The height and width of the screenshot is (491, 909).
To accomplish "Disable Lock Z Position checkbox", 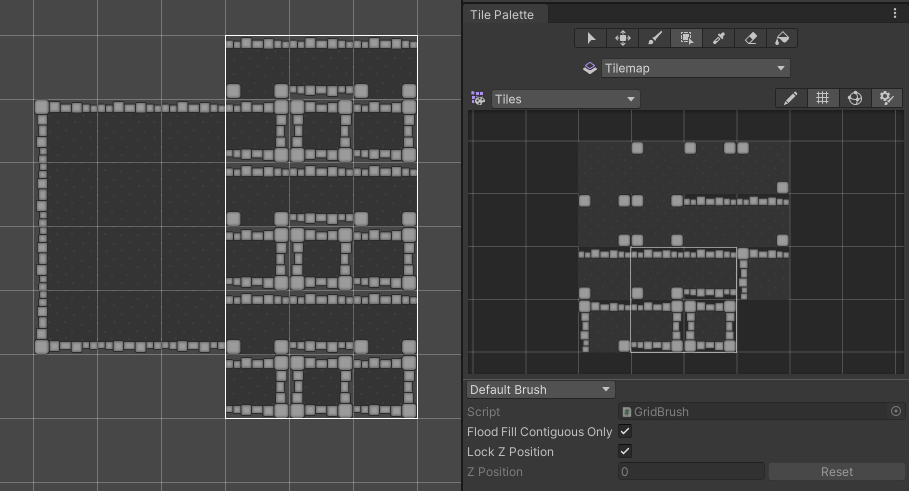I will click(x=625, y=452).
